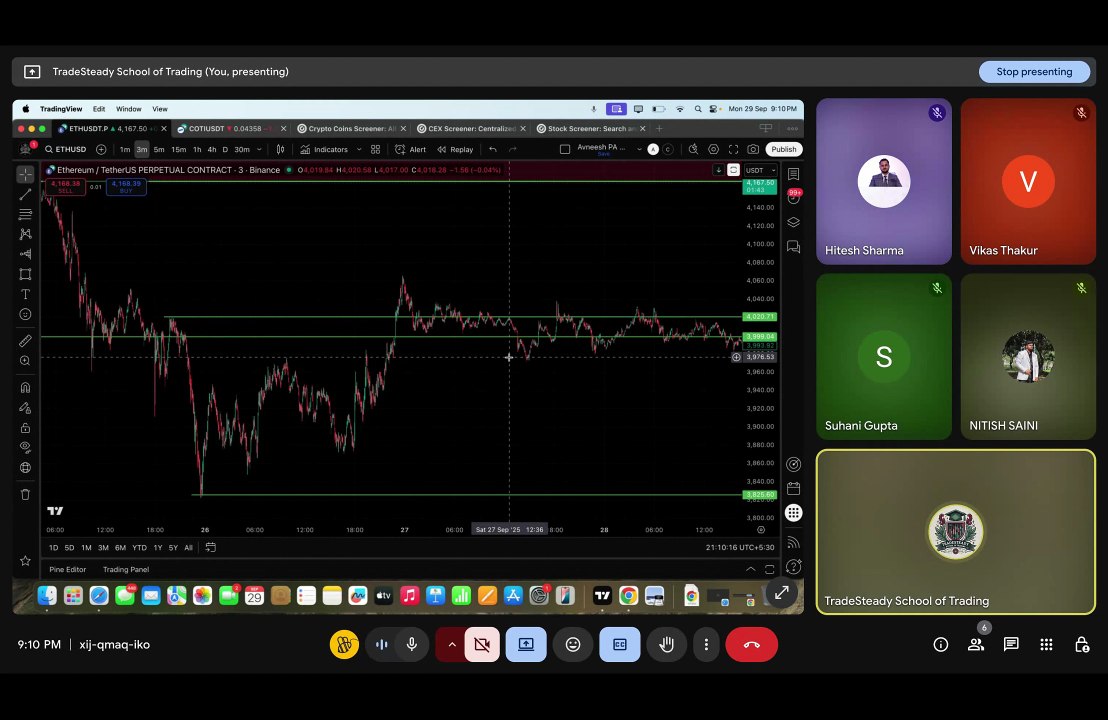Screen dimensions: 1108x720
Task: Select the 5m timeframe
Action: pos(159,149)
